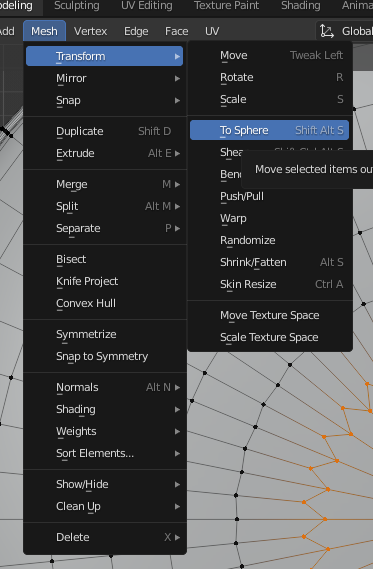Choose Push/Pull

tap(270, 196)
